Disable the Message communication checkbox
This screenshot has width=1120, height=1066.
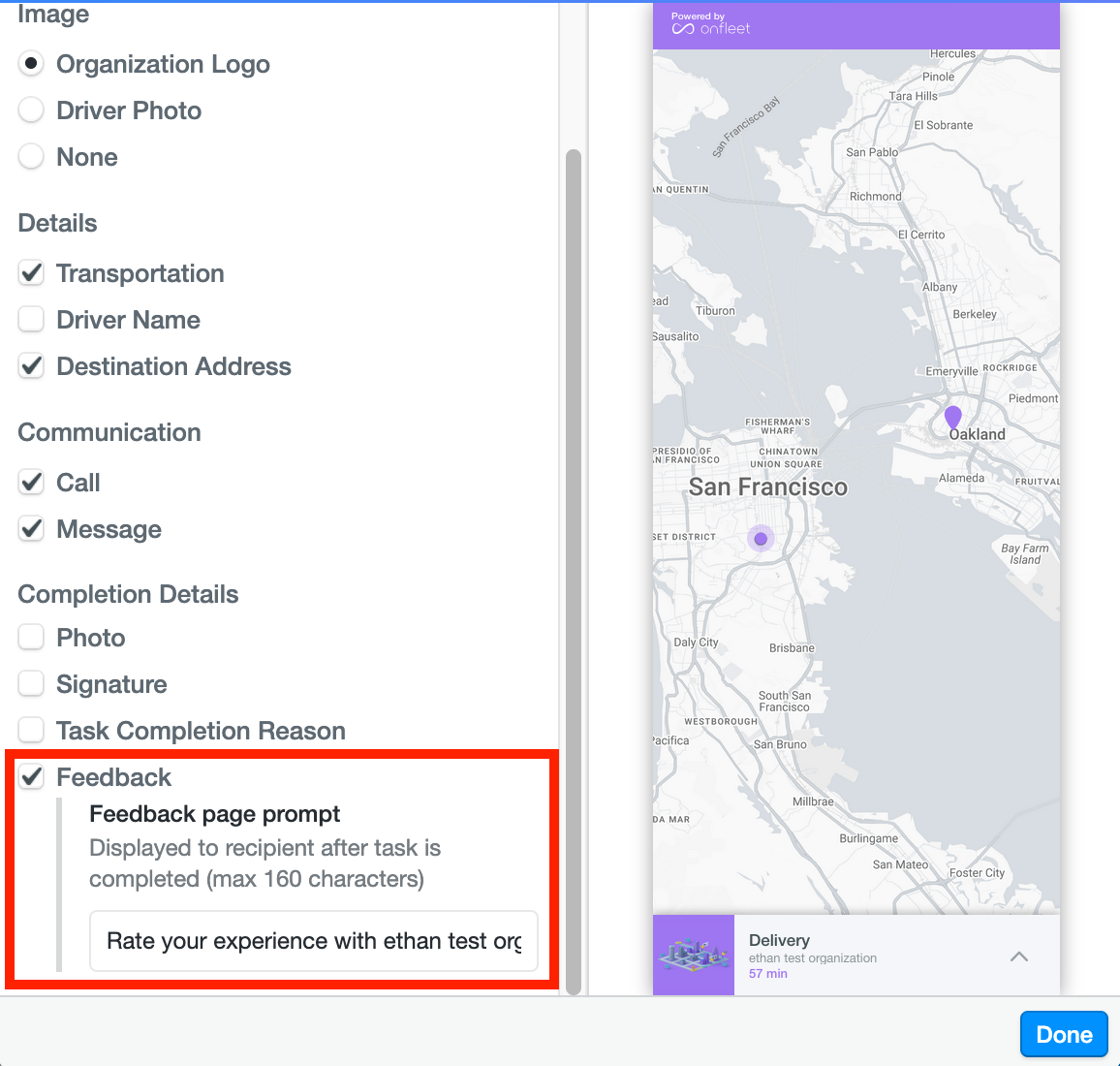[x=32, y=529]
